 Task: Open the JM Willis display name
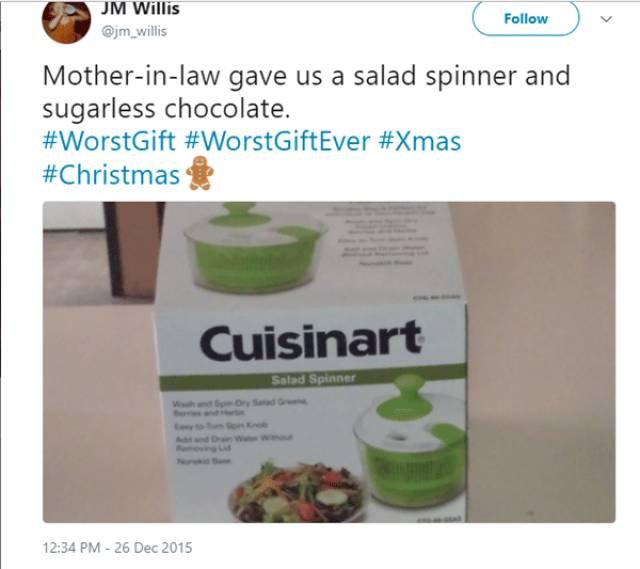[140, 9]
